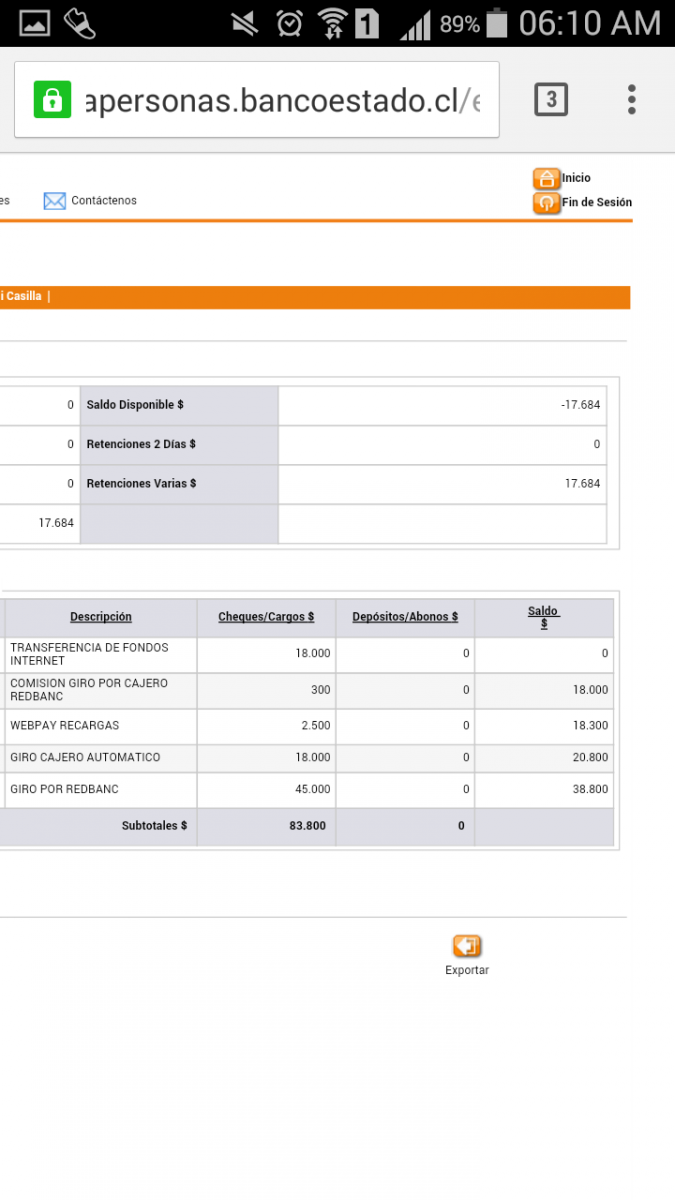Click the Fin de Sesión link text
675x1200 pixels.
pyautogui.click(x=597, y=202)
